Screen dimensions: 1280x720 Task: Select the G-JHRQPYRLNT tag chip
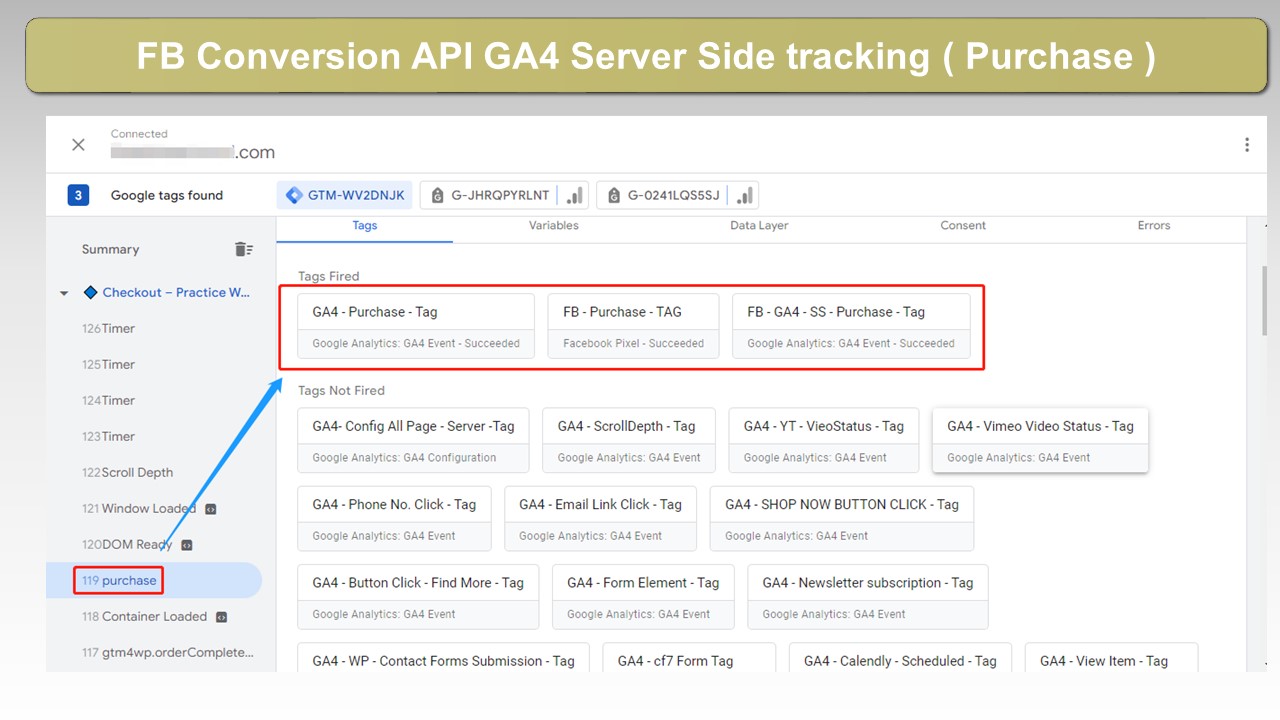coord(504,195)
